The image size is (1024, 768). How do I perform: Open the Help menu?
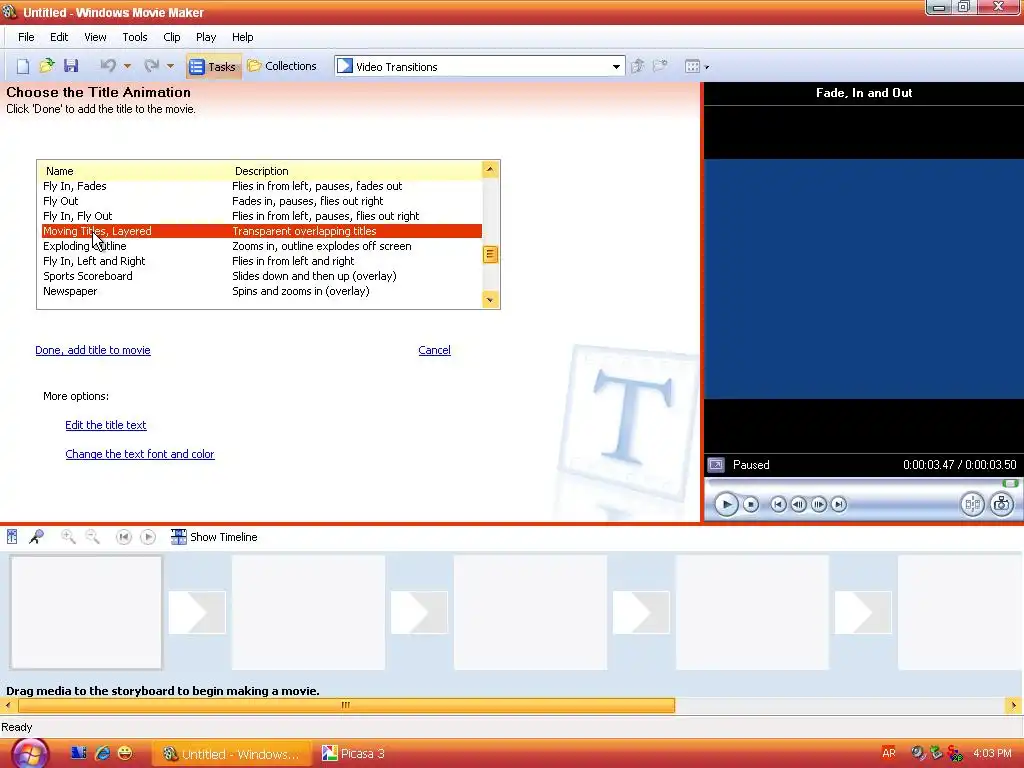point(242,37)
